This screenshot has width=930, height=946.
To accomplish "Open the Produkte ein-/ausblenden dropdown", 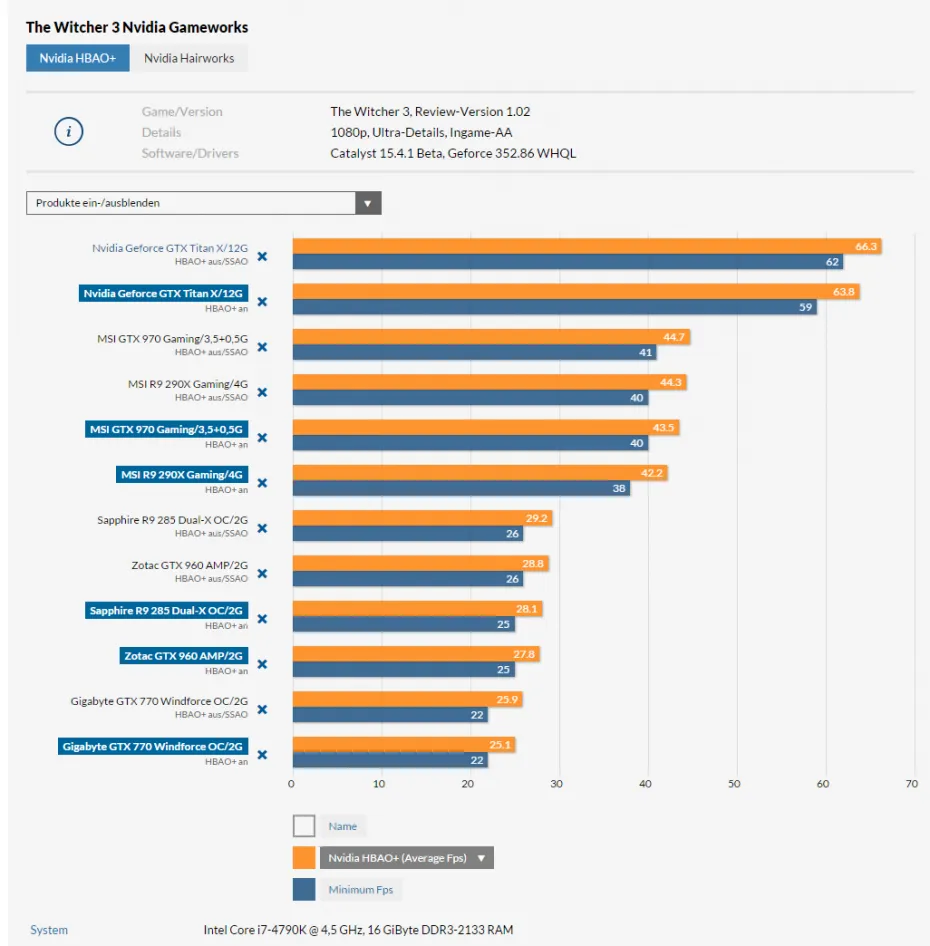I will pos(203,203).
